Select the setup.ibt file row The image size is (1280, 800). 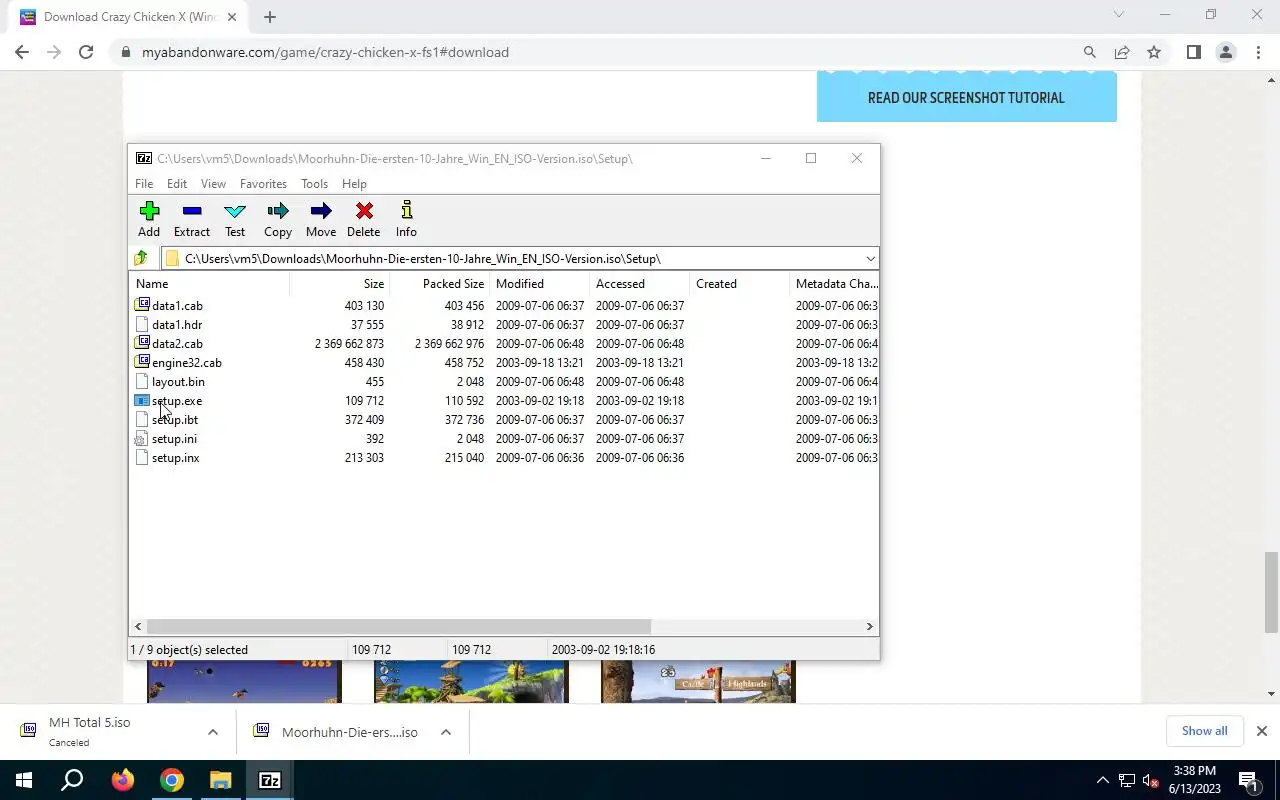pyautogui.click(x=504, y=419)
